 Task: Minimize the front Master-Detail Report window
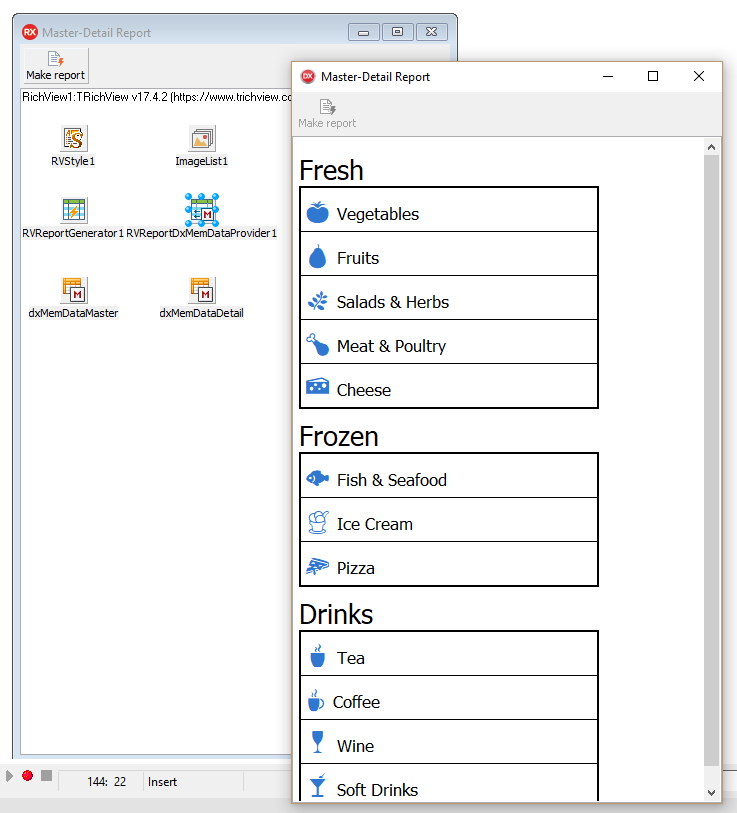[608, 77]
